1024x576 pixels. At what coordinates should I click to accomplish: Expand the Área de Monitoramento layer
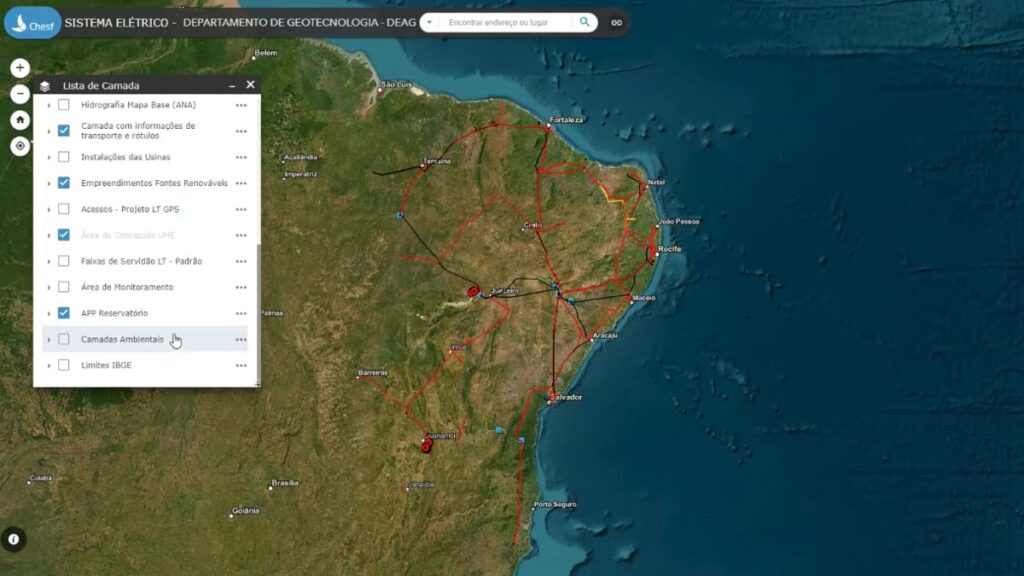pos(49,287)
